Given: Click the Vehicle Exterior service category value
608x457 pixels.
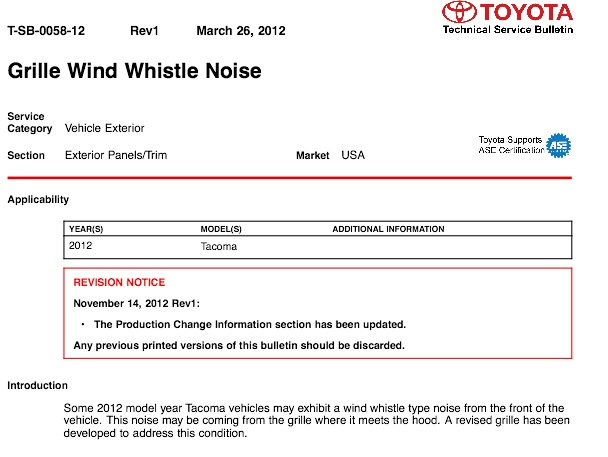Looking at the screenshot, I should pos(105,128).
